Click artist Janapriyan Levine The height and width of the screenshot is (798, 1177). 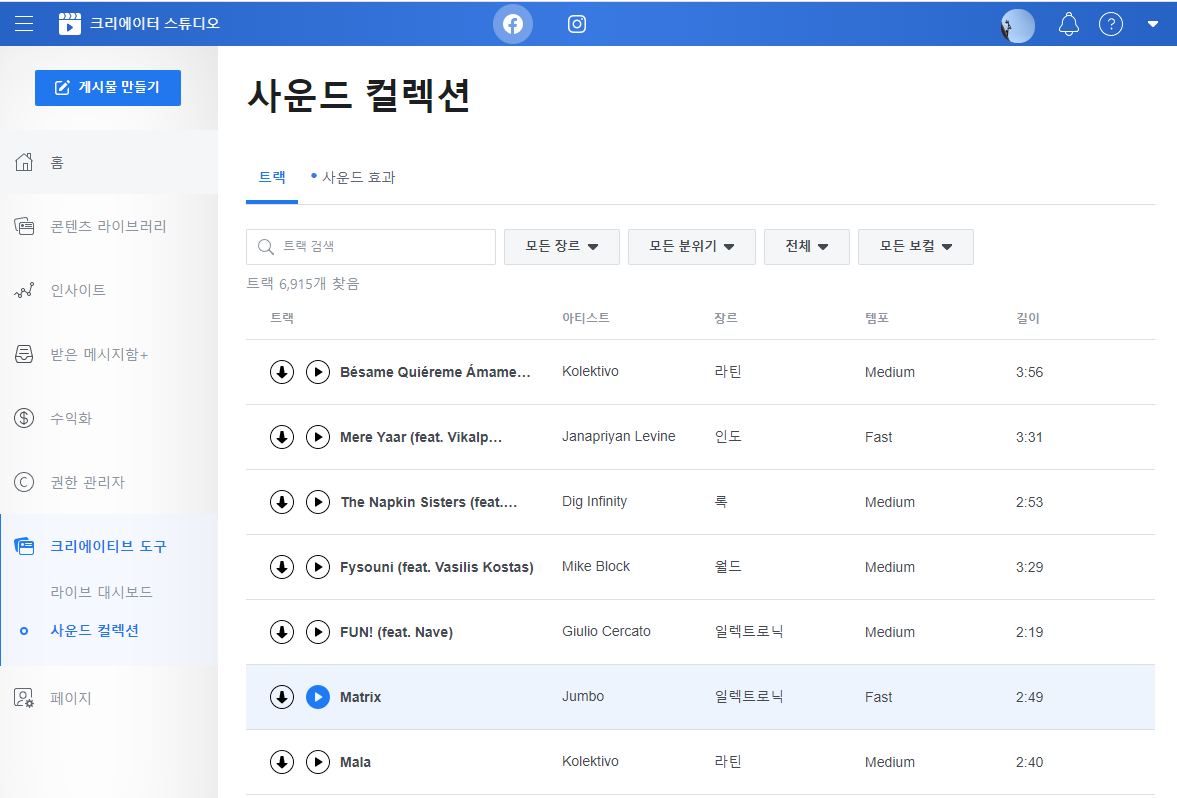pyautogui.click(x=619, y=437)
